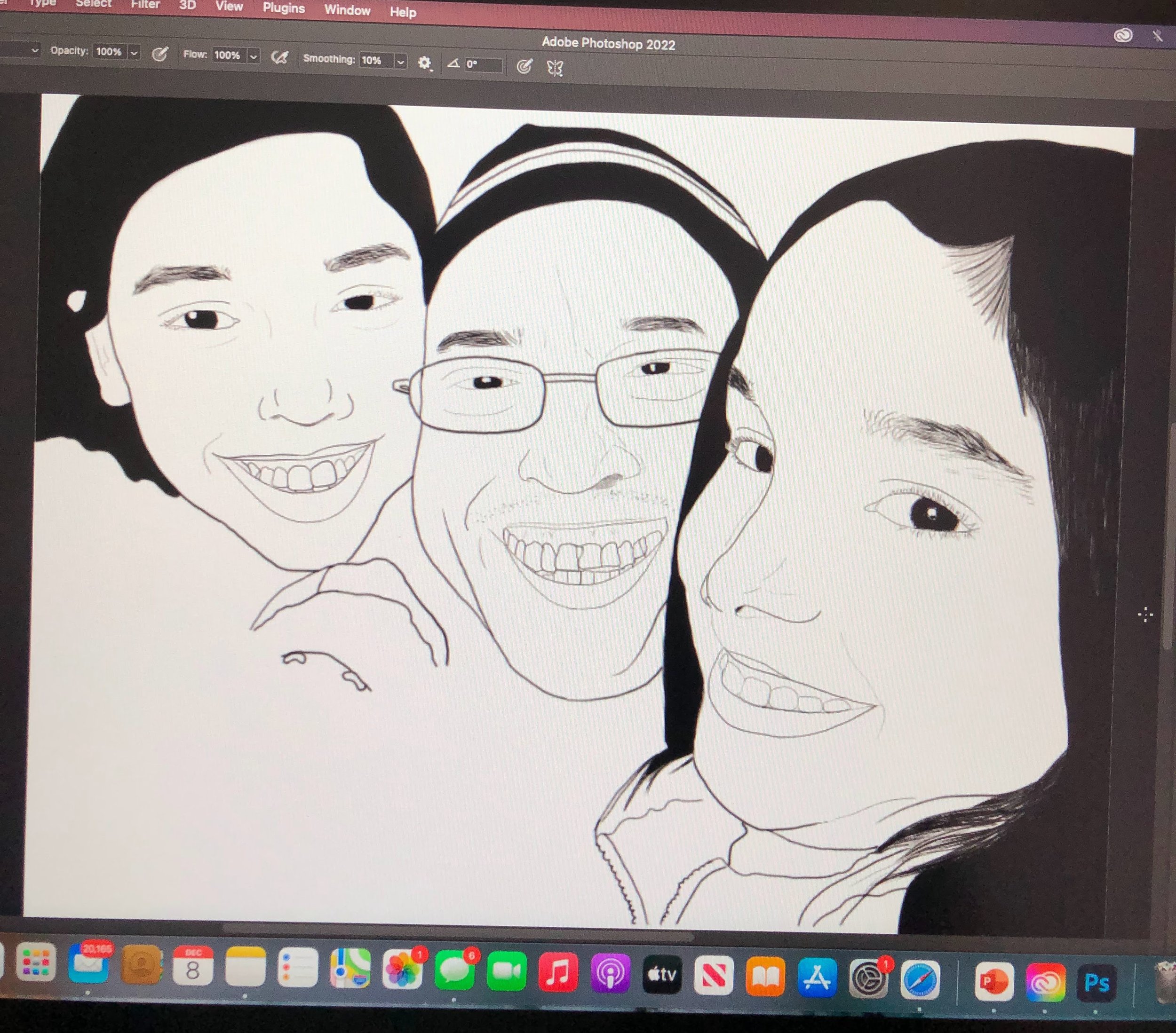The width and height of the screenshot is (1176, 1033).
Task: Click the Creative Cloud menu bar icon
Action: point(1123,36)
